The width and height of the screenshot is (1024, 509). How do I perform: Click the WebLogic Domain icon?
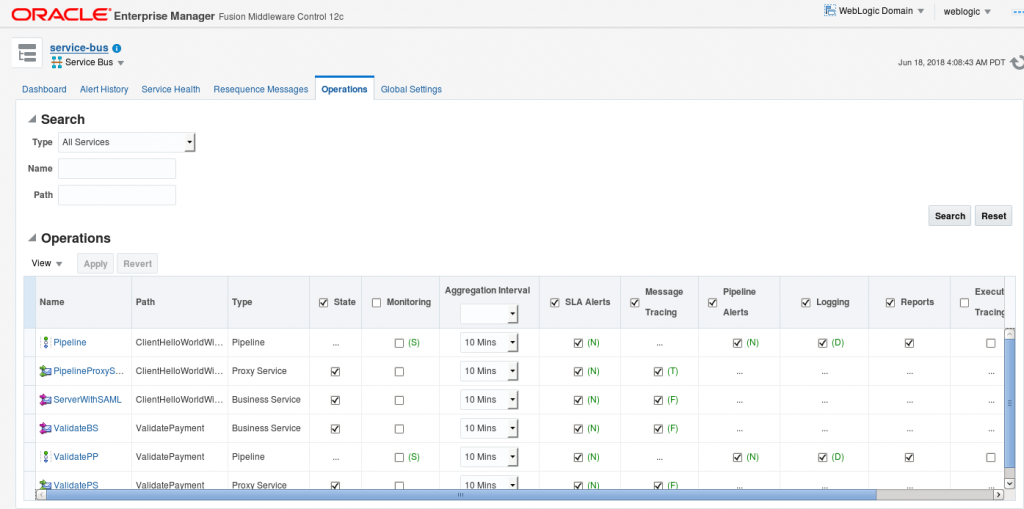click(x=830, y=11)
